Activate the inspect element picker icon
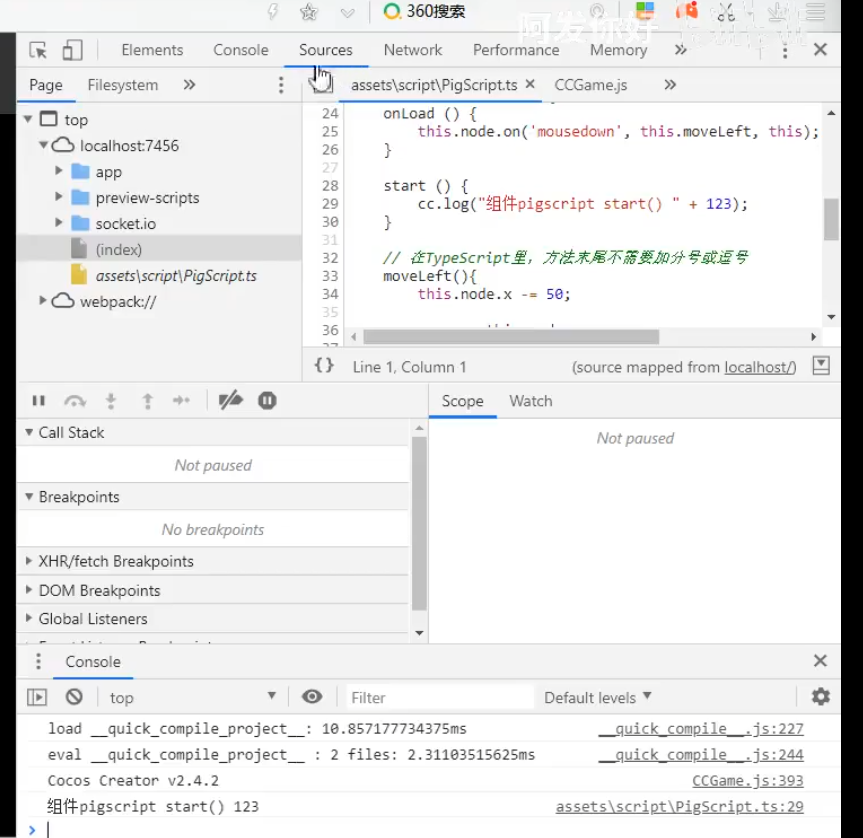The image size is (863, 838). point(38,50)
